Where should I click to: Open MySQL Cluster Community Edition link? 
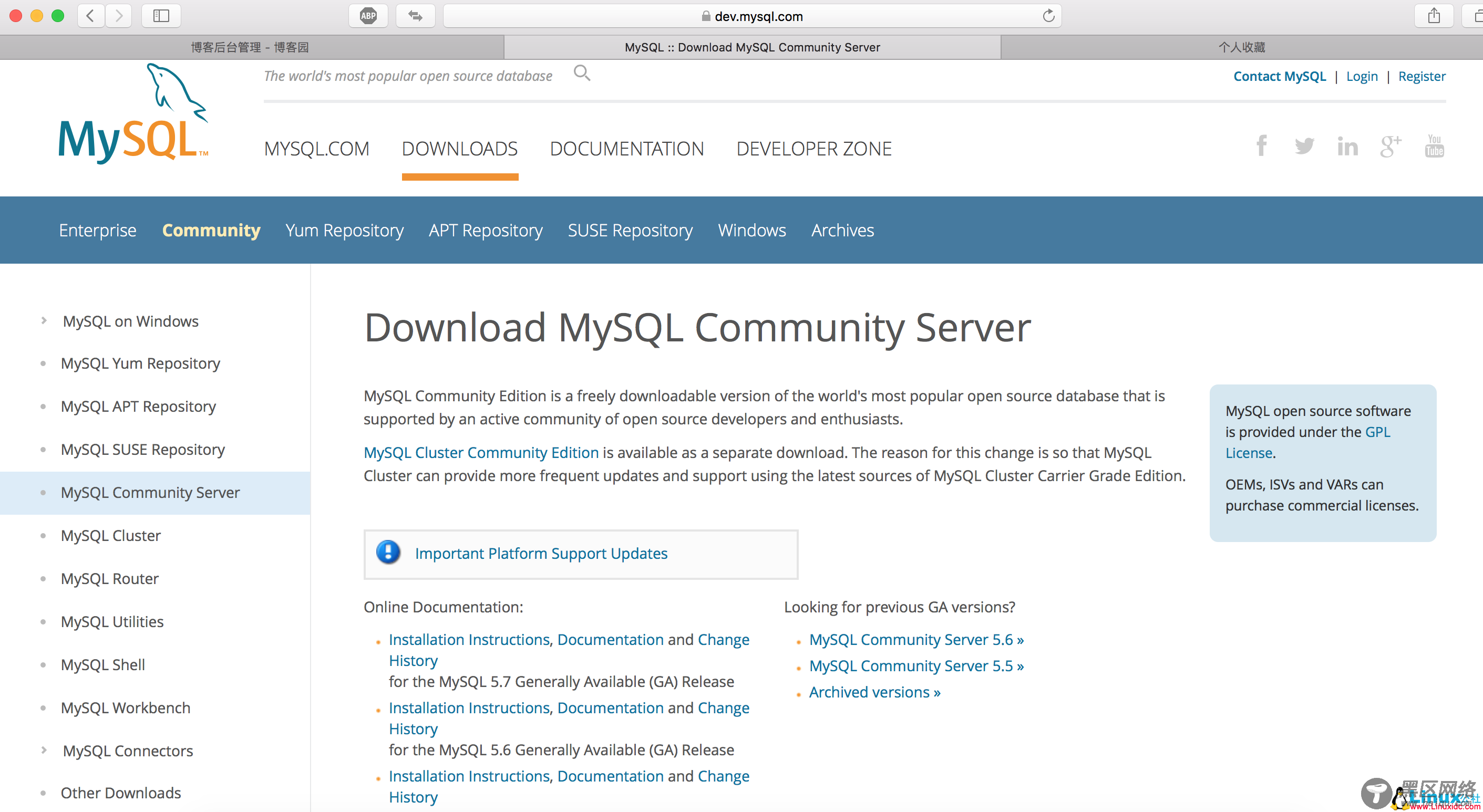(x=481, y=452)
